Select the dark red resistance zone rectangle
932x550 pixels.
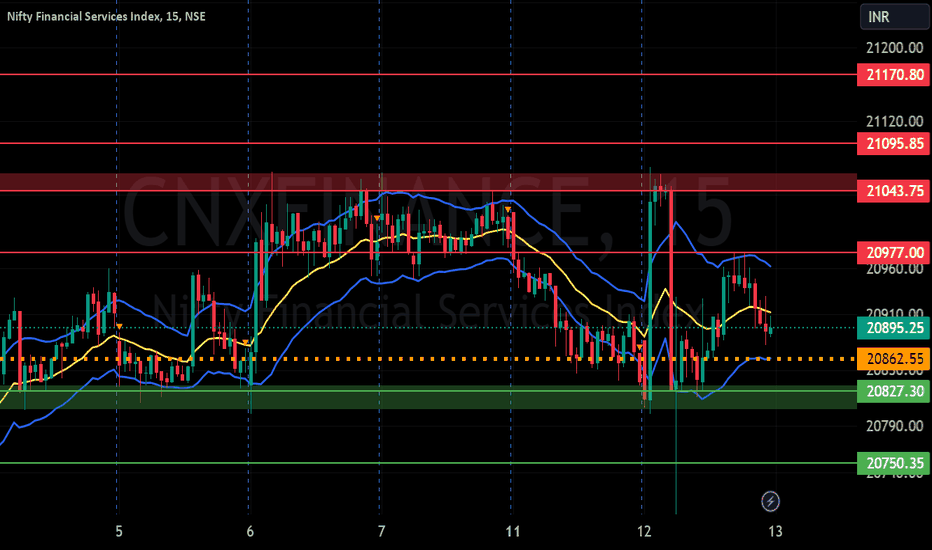[x=428, y=182]
